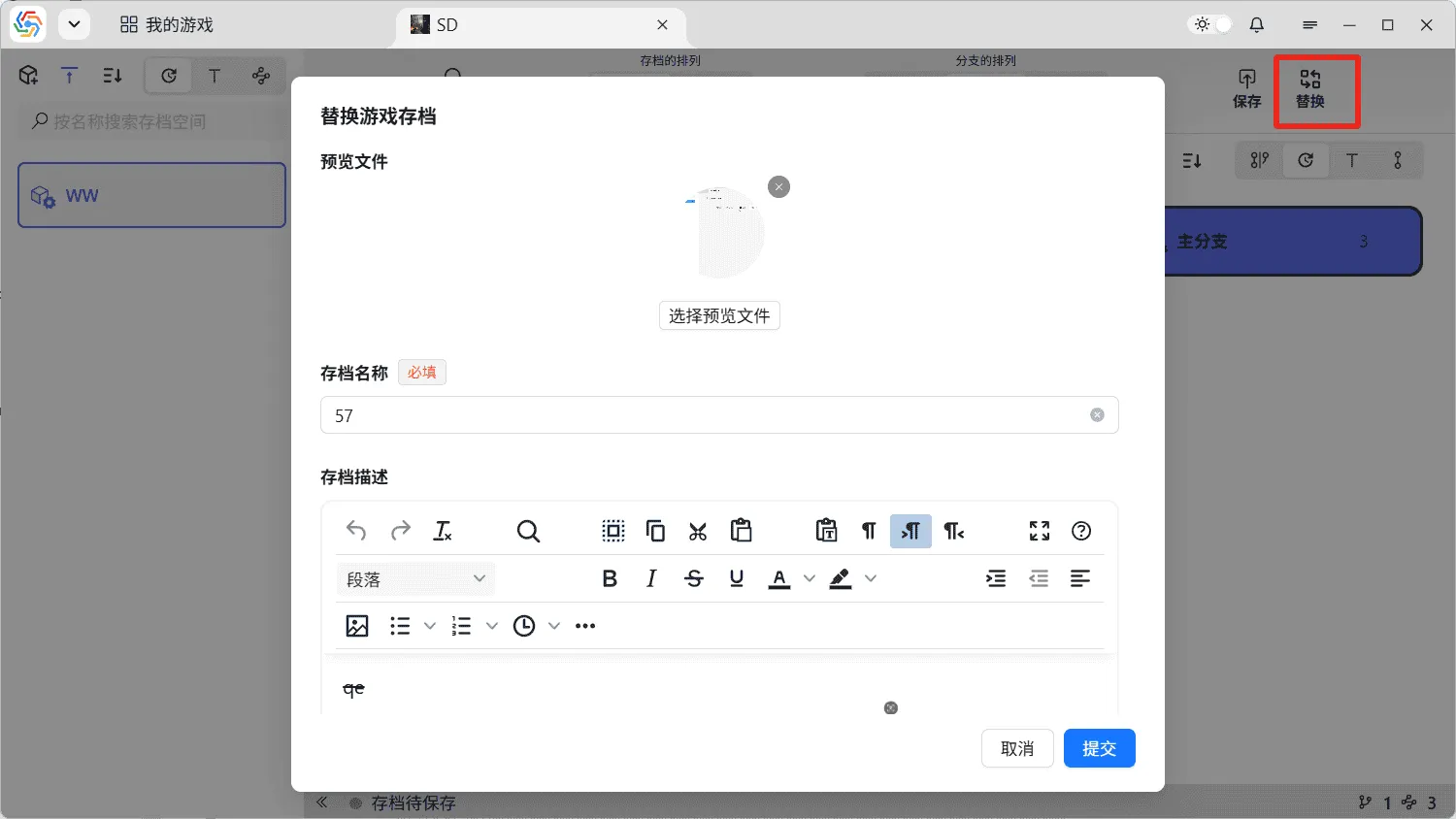Viewport: 1456px width, 819px height.
Task: Click the insert time clock icon
Action: [523, 626]
